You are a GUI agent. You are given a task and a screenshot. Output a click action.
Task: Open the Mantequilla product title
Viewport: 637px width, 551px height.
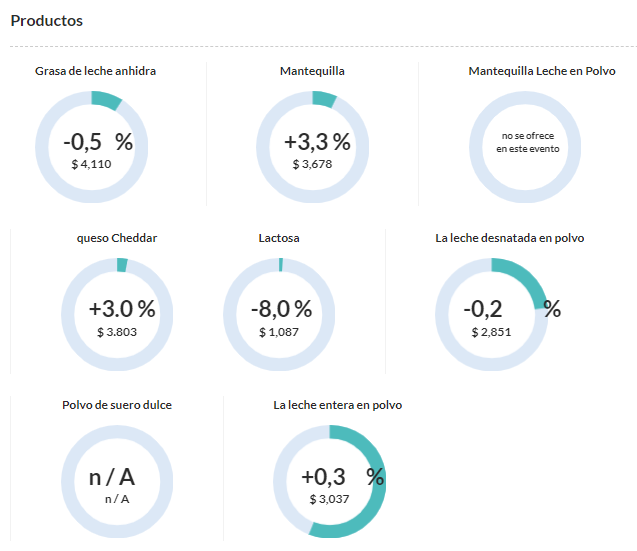click(312, 71)
